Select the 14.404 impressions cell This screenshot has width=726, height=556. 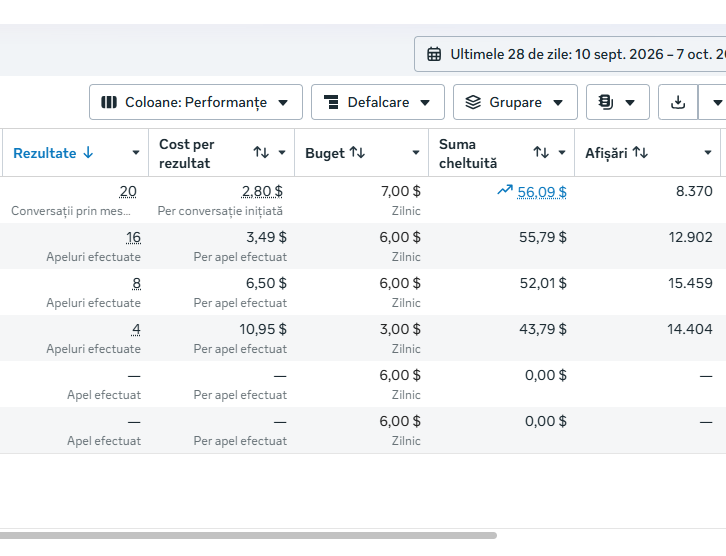[690, 329]
